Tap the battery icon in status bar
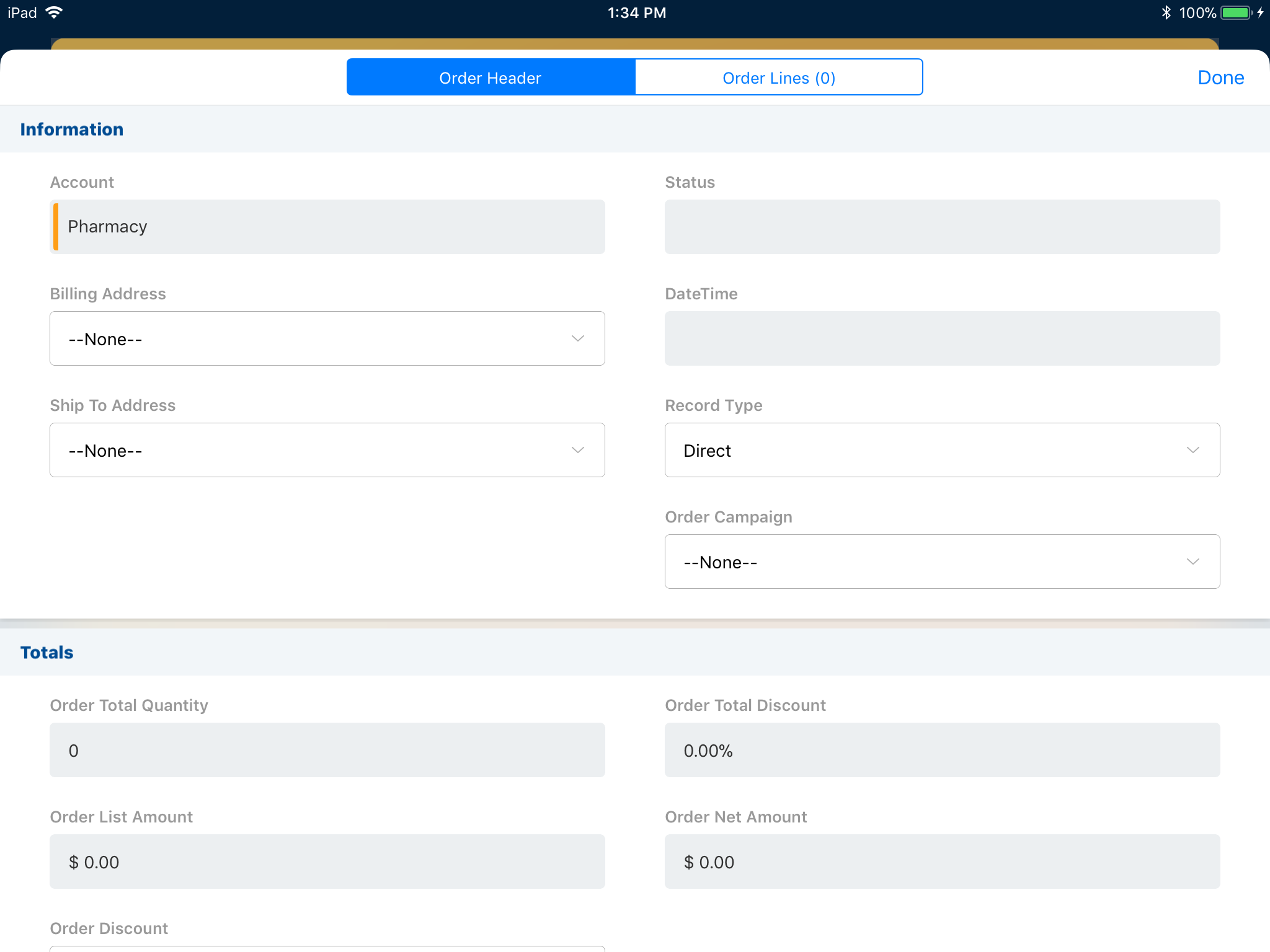 pyautogui.click(x=1237, y=12)
